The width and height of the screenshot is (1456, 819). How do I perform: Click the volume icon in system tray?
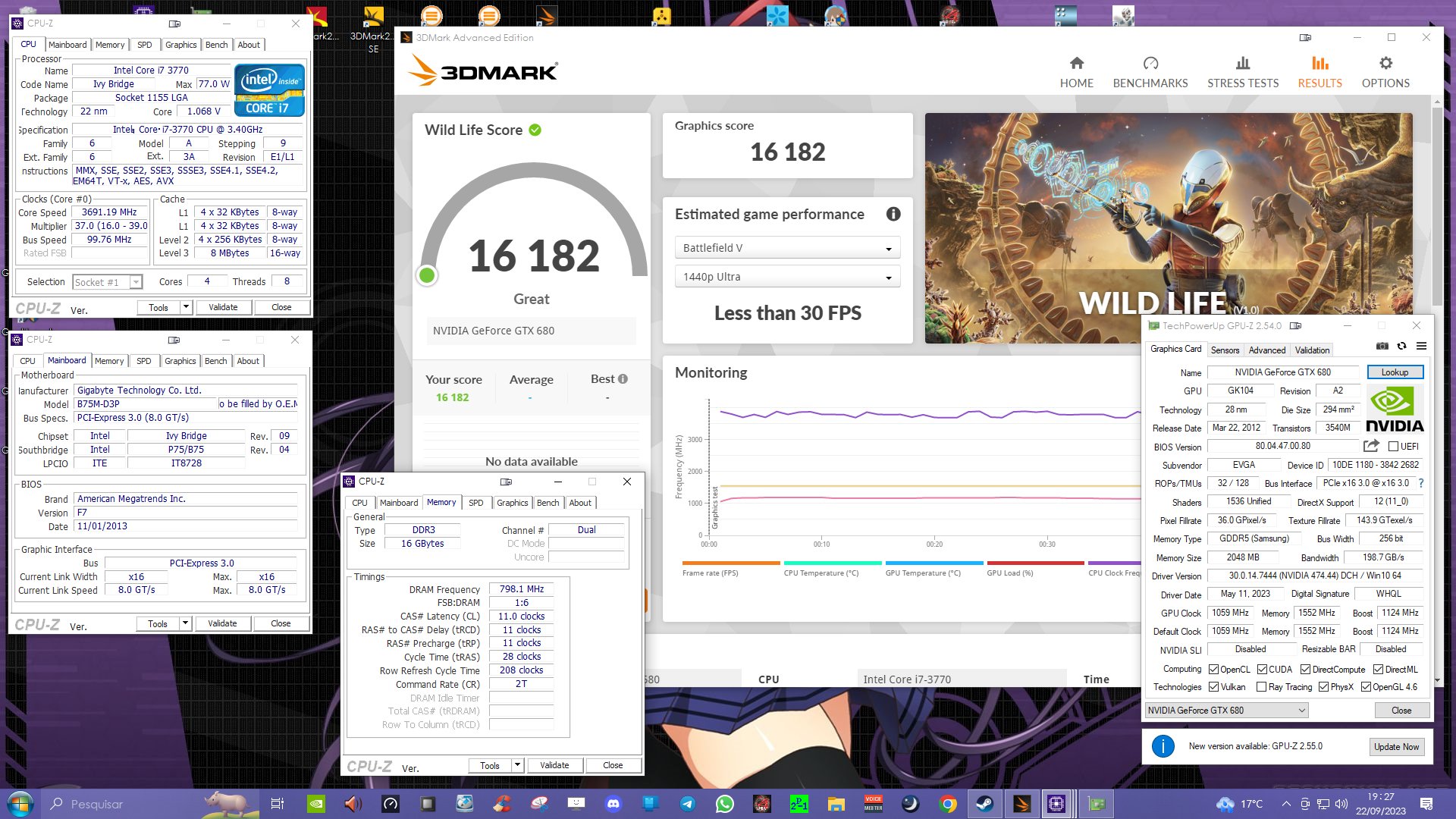point(1341,804)
